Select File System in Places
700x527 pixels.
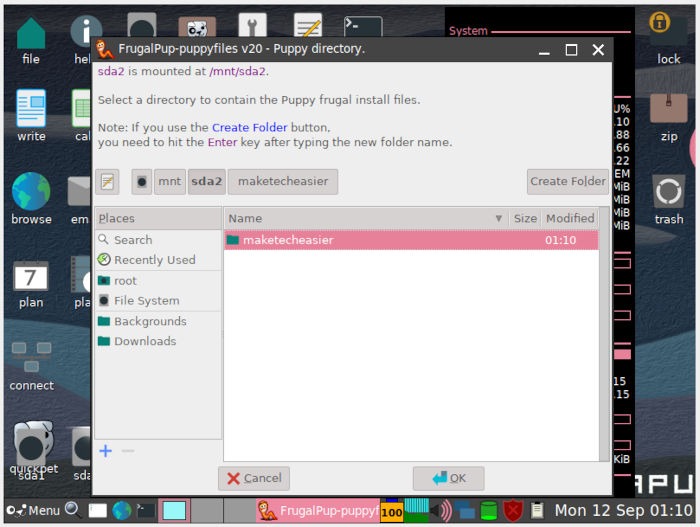click(x=158, y=301)
